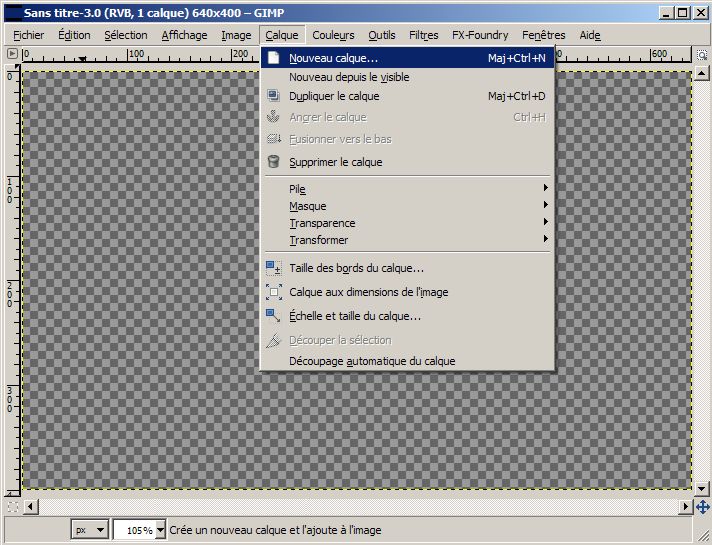Screen dimensions: 712x545
Task: Open the px unit dropdown
Action: pos(89,530)
